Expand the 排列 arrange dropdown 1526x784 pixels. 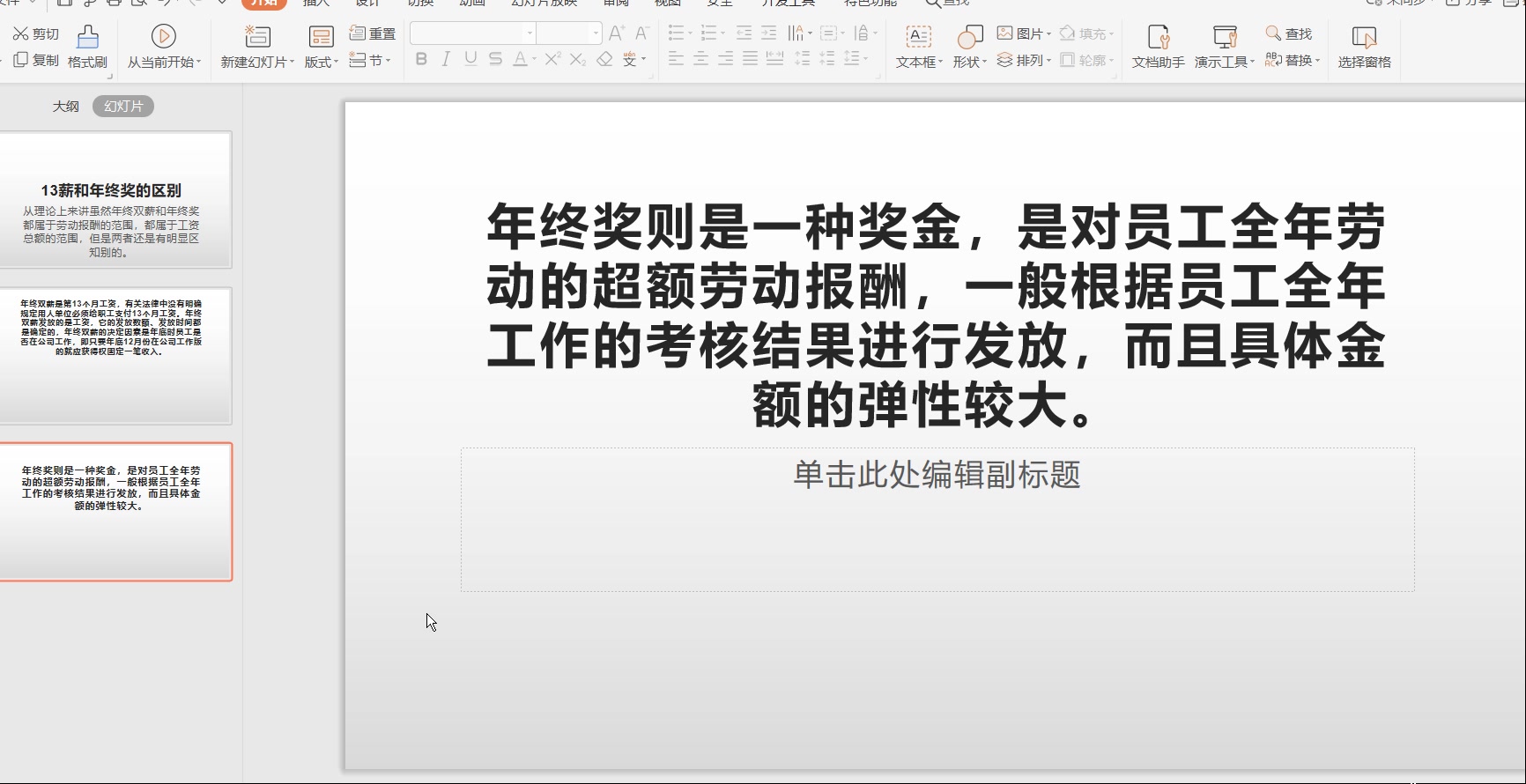(1048, 60)
